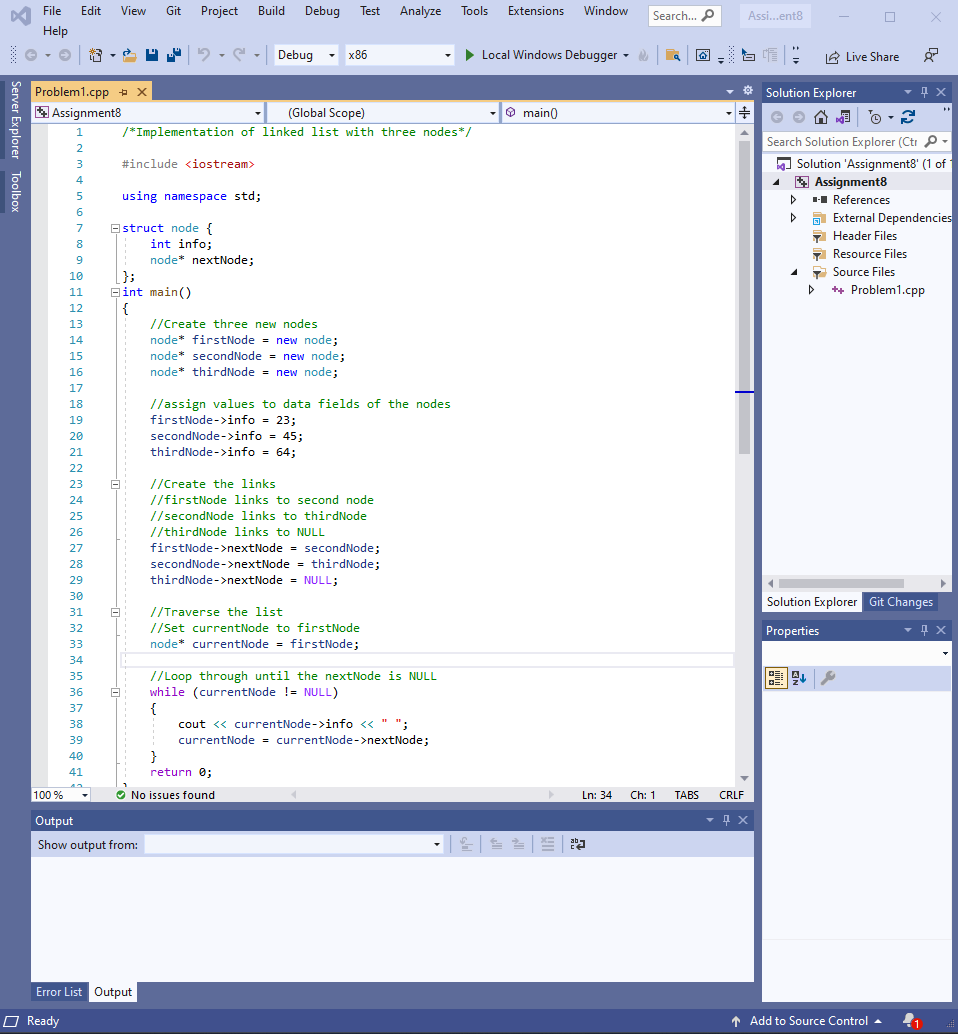958x1034 pixels.
Task: Pin the Solution Explorer panel
Action: 925,91
